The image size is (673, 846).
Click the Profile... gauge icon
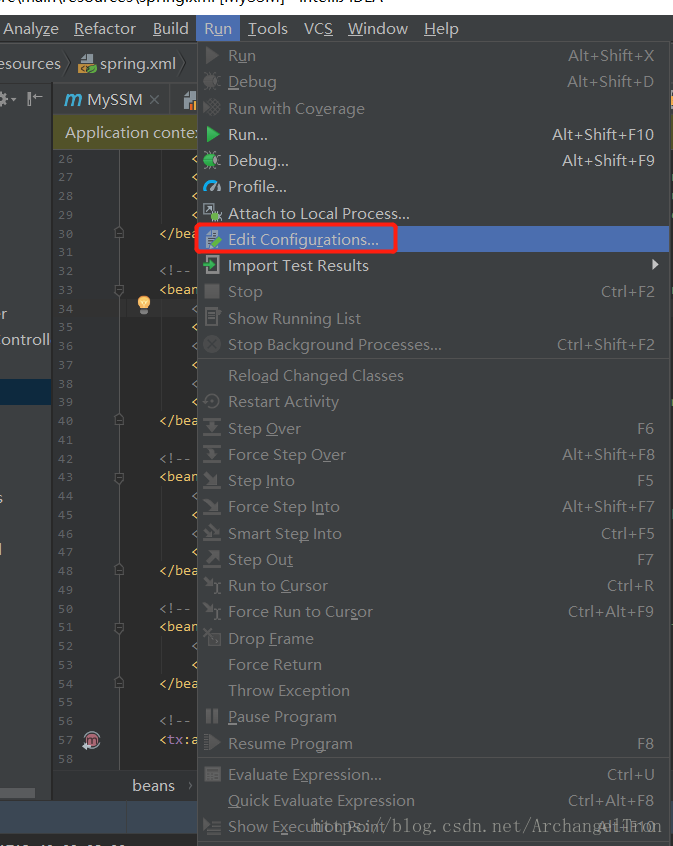(212, 187)
